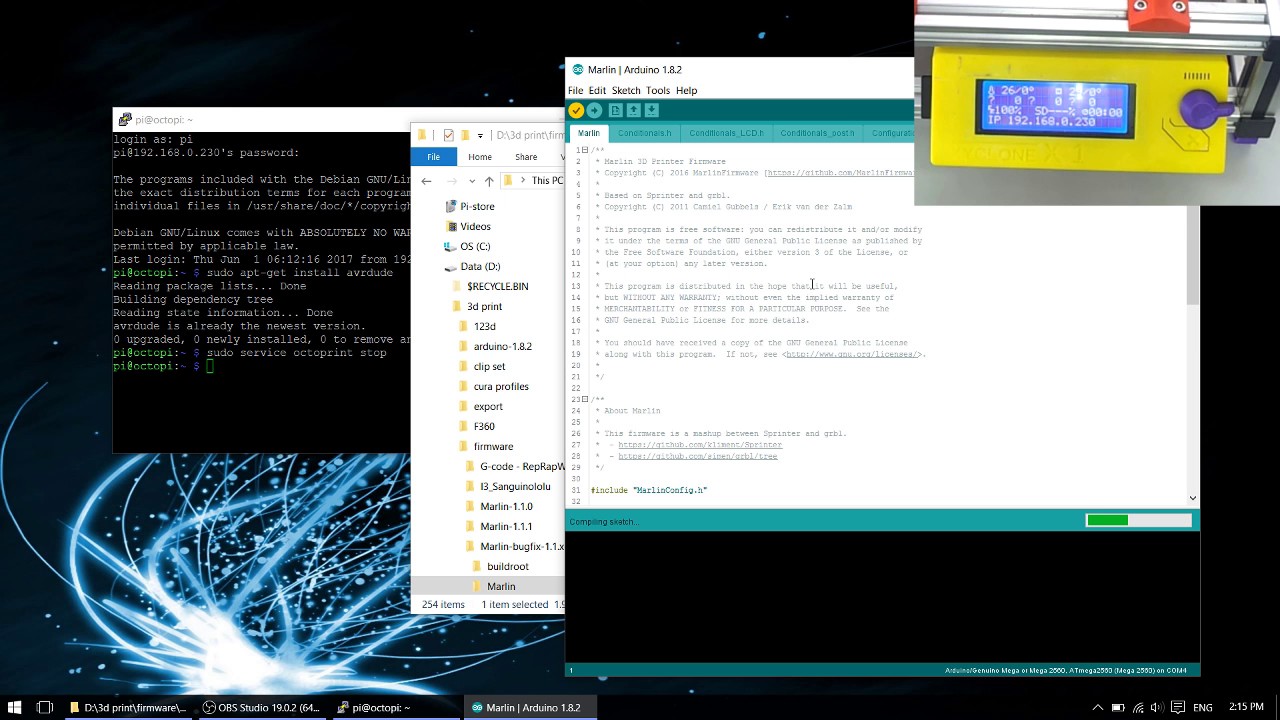
Task: Click This PC in the Explorer address bar
Action: click(x=547, y=181)
